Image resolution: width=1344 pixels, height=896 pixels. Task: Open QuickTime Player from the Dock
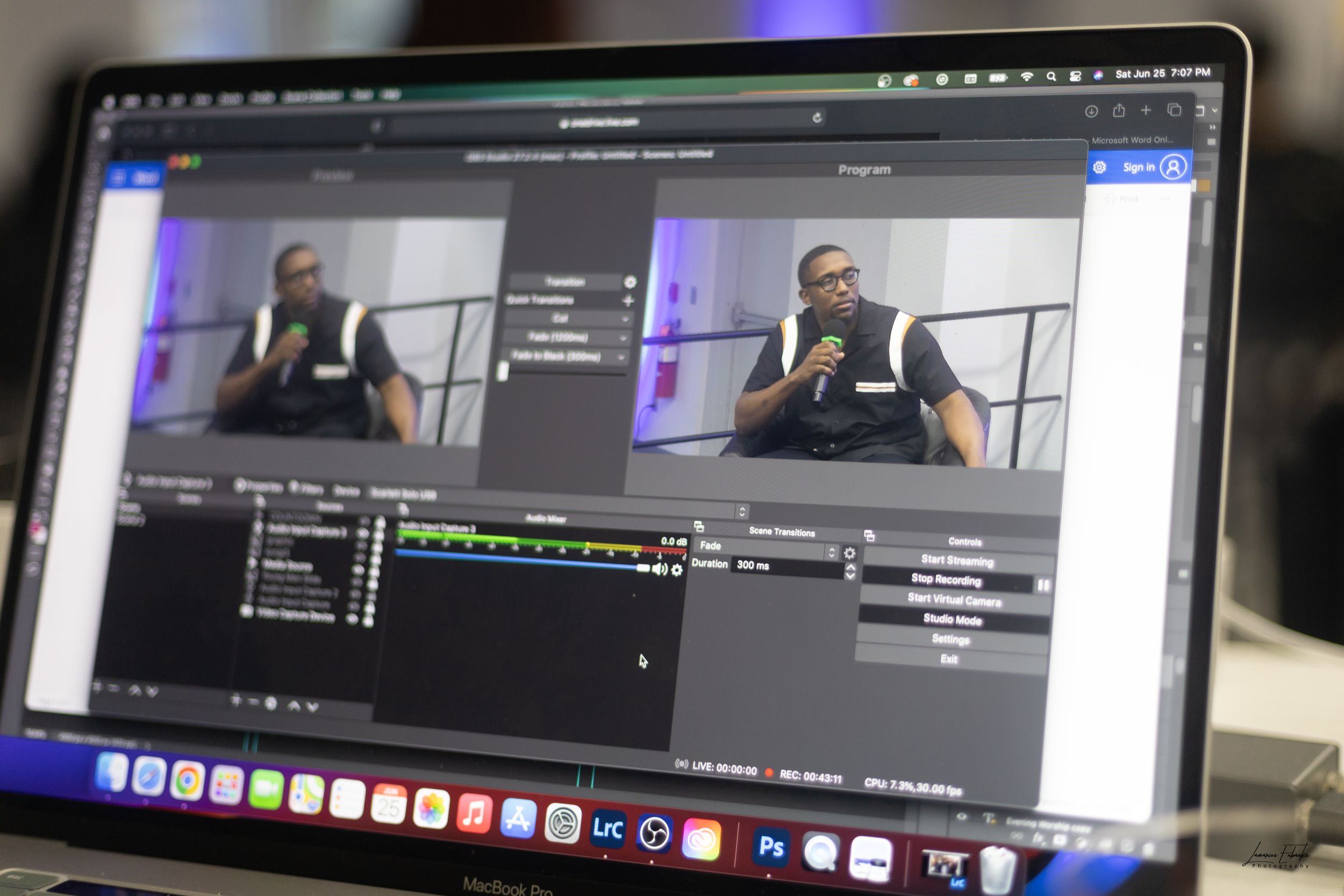pos(820,852)
